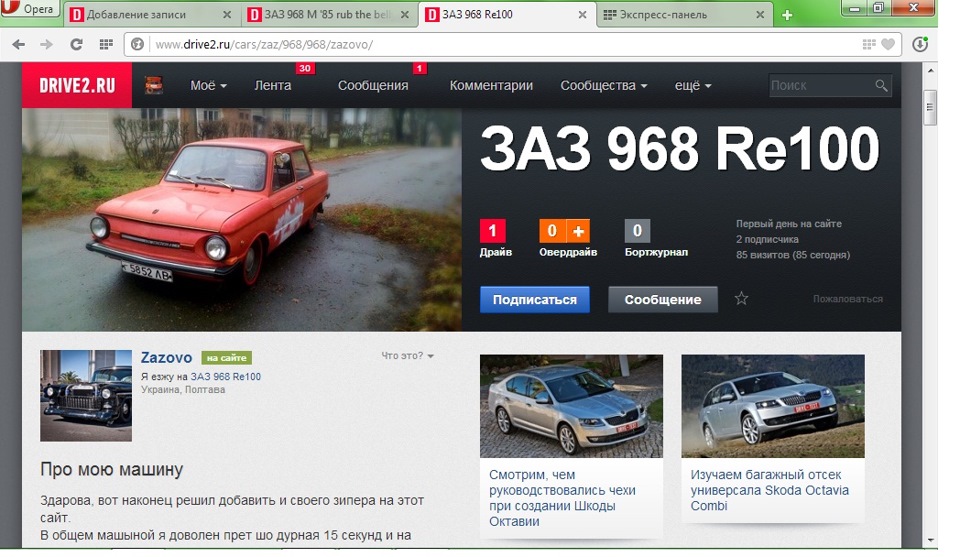Open the Speed Dial grid icon
Screen dimensions: 960x557
pyautogui.click(x=106, y=44)
